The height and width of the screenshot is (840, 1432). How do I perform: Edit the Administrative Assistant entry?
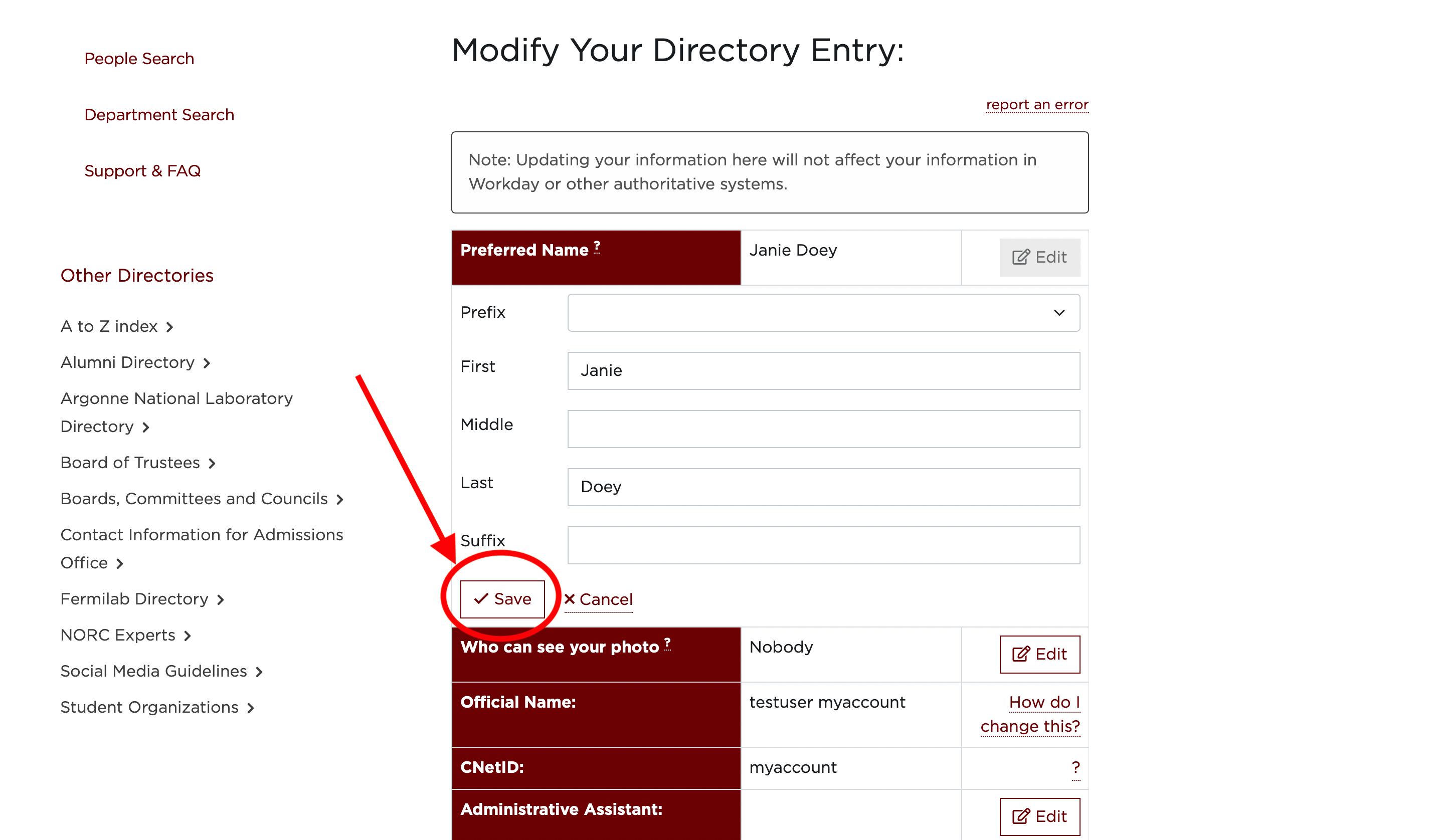click(x=1039, y=816)
